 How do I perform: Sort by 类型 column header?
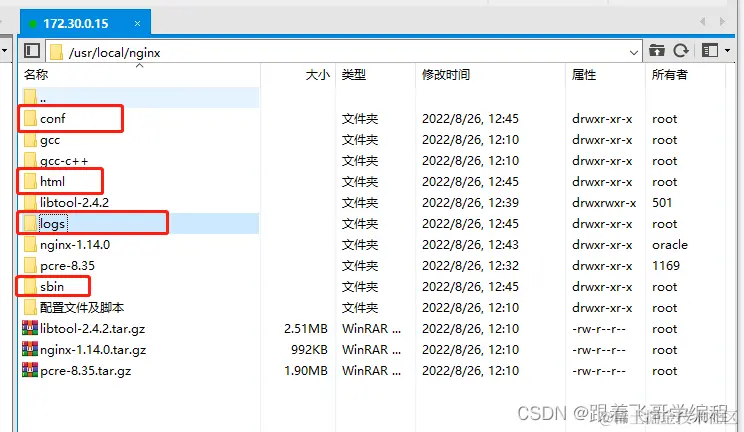[354, 75]
